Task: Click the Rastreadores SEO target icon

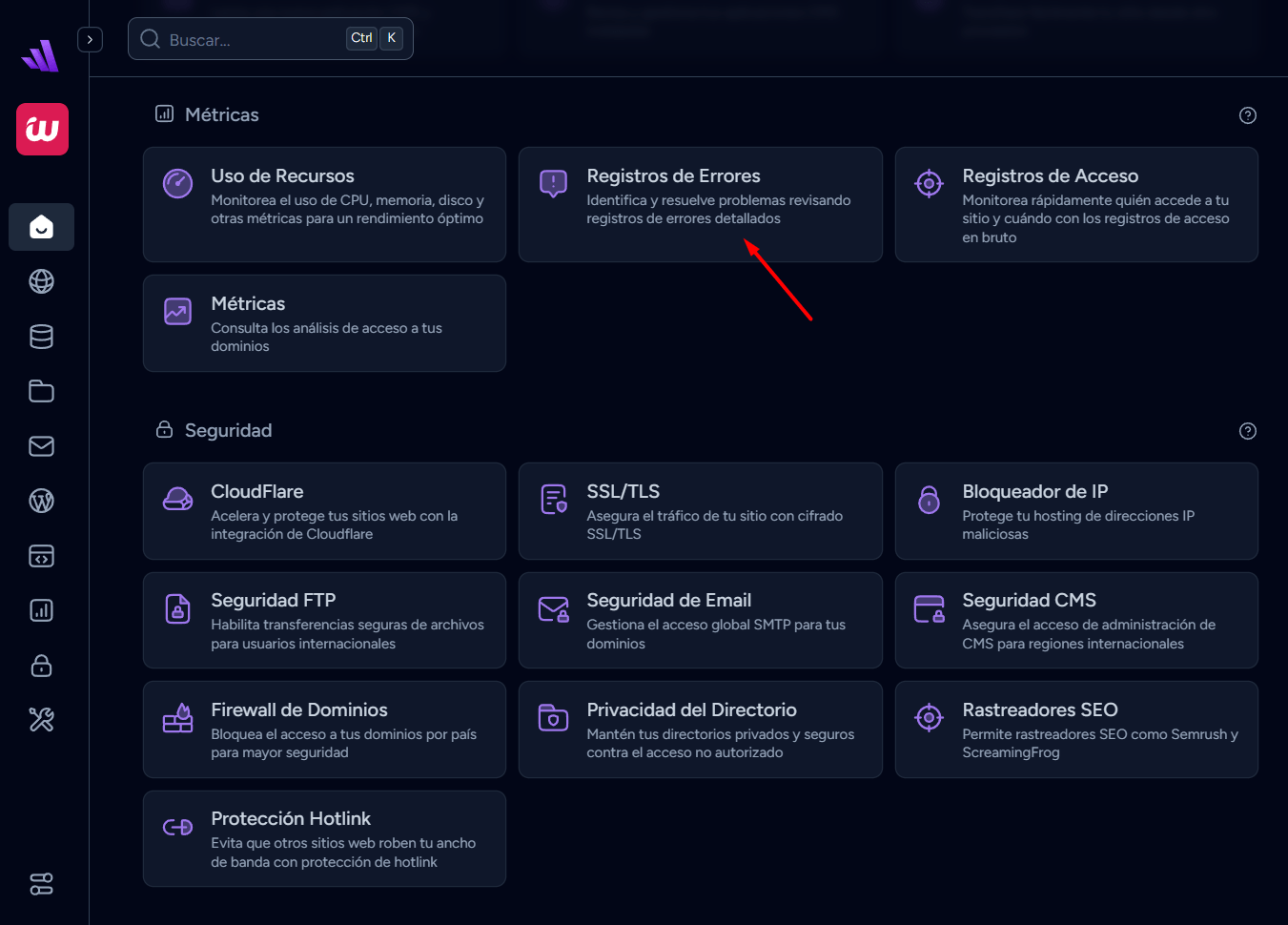Action: click(929, 717)
